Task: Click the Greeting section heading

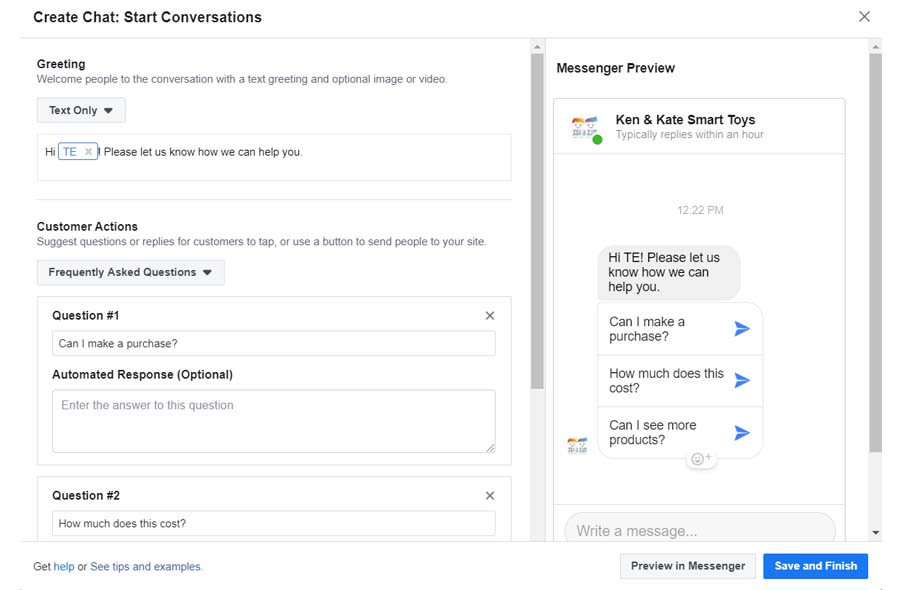Action: 61,64
